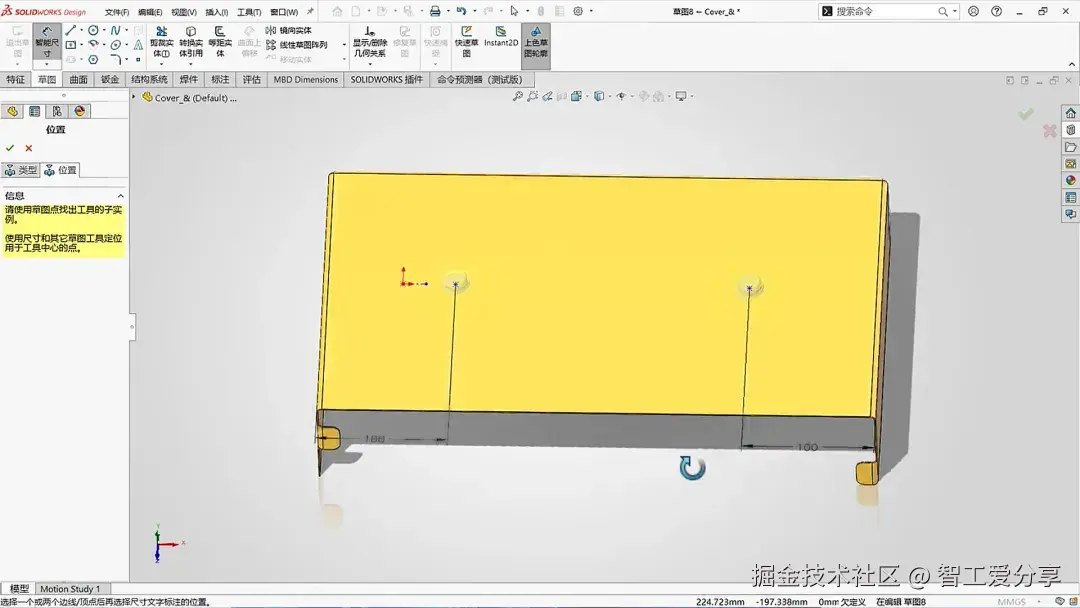Click Mirror Entities (镜向实体) tool
The width and height of the screenshot is (1080, 608).
289,30
